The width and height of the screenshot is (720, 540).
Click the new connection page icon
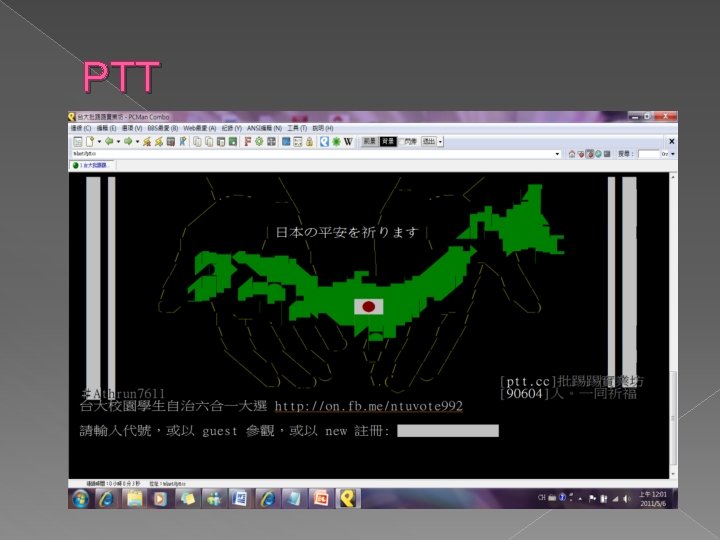(x=90, y=141)
